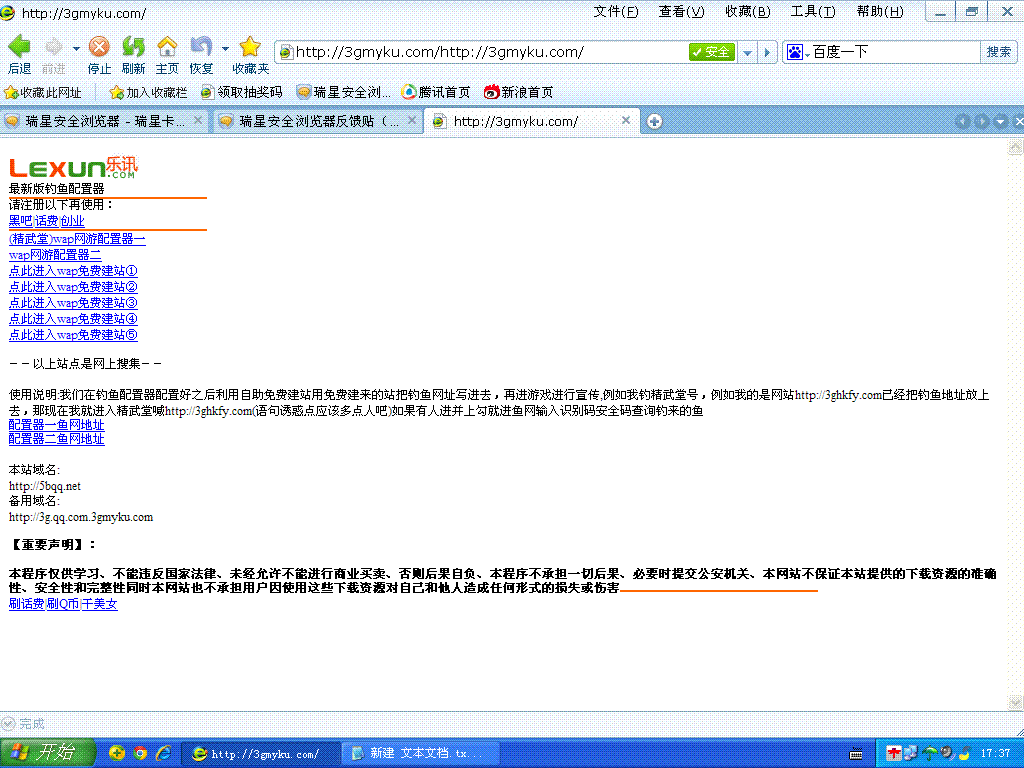Click the scroll tabs right icon
Image resolution: width=1024 pixels, height=768 pixels.
[981, 121]
